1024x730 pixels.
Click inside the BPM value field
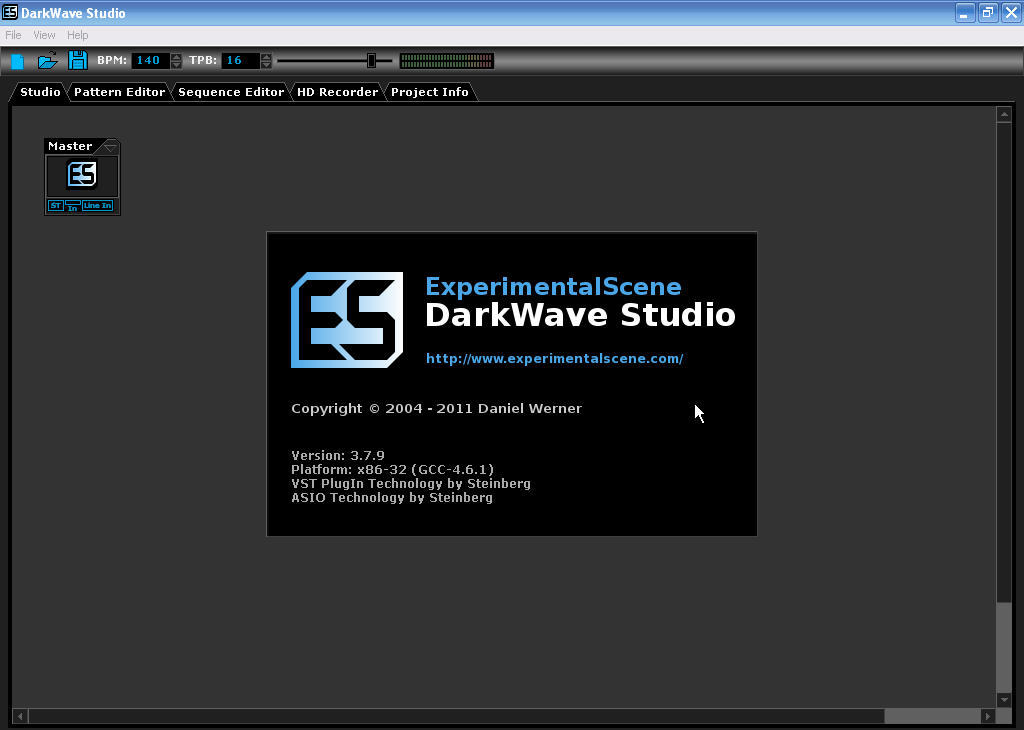150,60
